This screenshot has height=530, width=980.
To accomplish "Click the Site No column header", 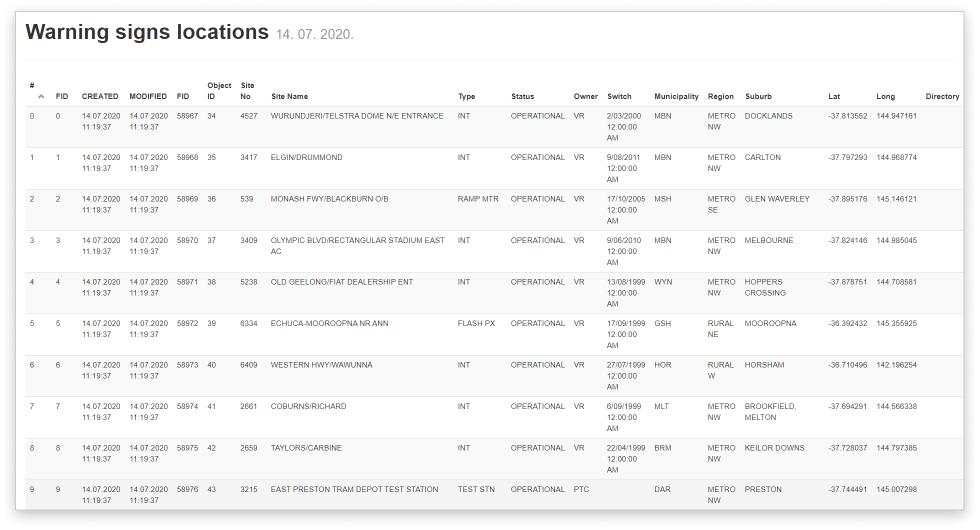I will (x=248, y=91).
